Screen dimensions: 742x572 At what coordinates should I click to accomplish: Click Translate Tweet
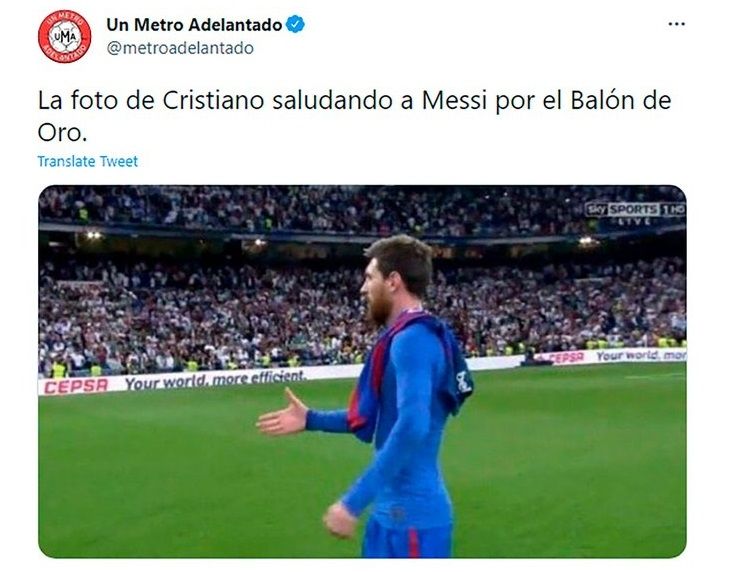88,161
